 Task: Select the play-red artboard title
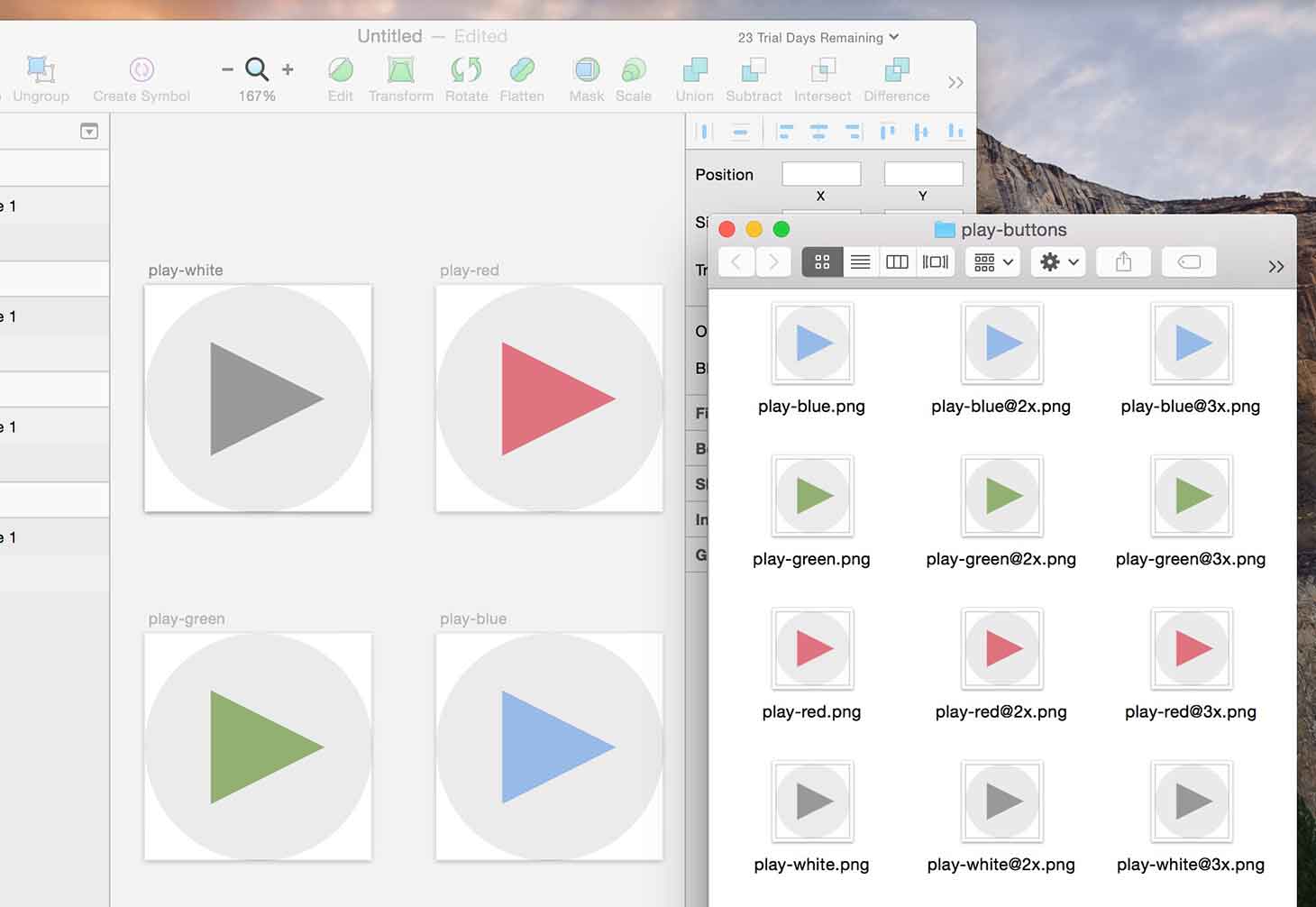click(x=470, y=270)
